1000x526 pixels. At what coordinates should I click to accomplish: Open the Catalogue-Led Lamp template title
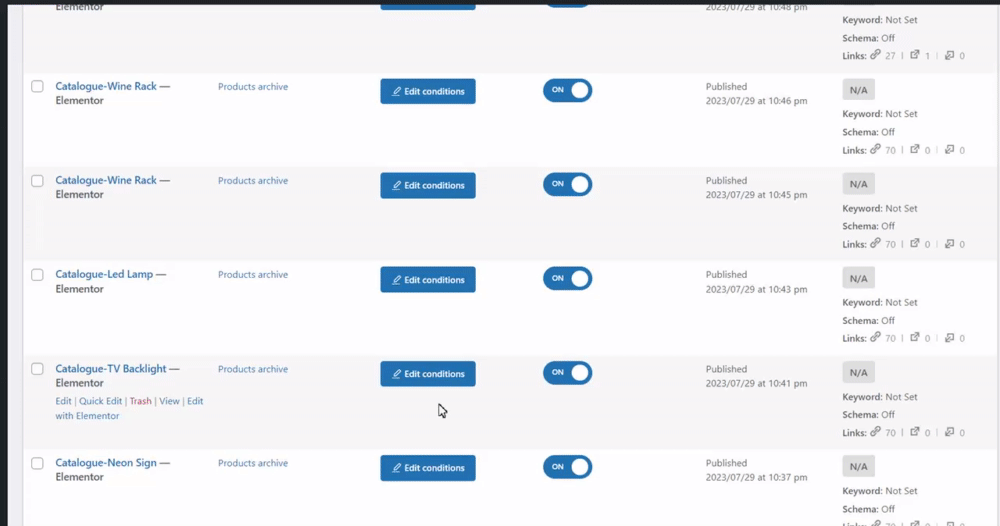(104, 274)
